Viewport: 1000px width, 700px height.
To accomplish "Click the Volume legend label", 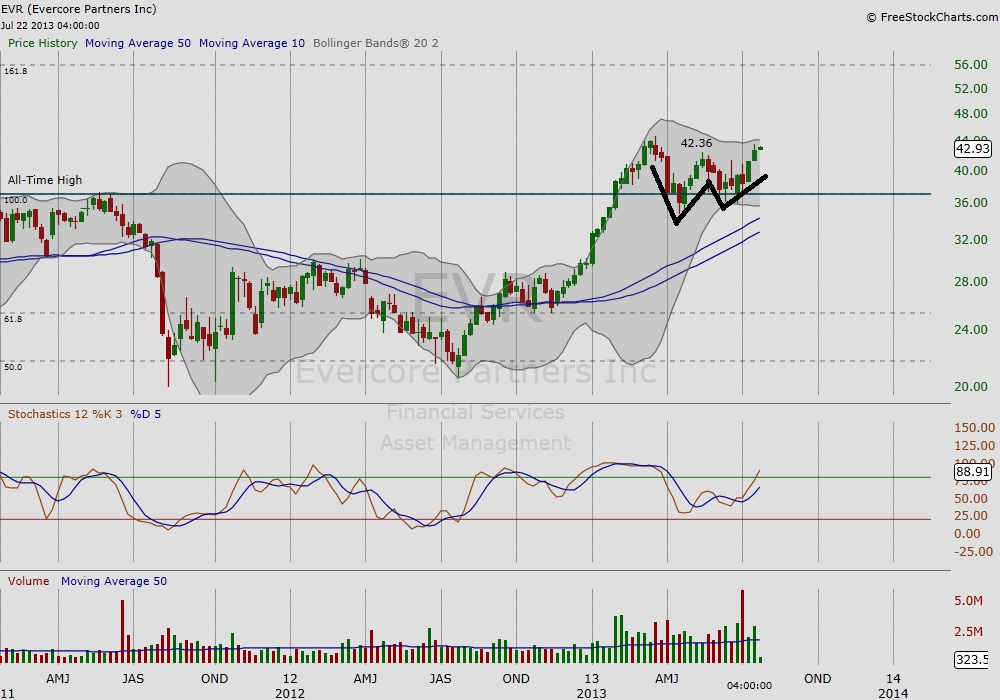I will (x=29, y=581).
